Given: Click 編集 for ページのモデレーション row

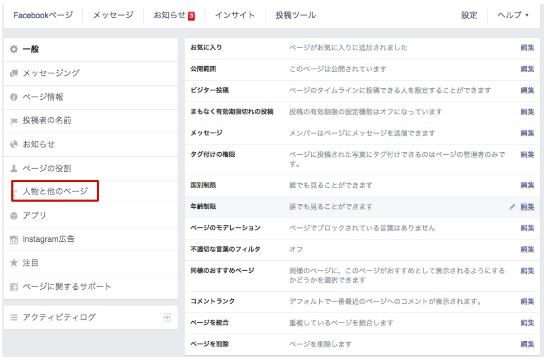Looking at the screenshot, I should tap(527, 228).
